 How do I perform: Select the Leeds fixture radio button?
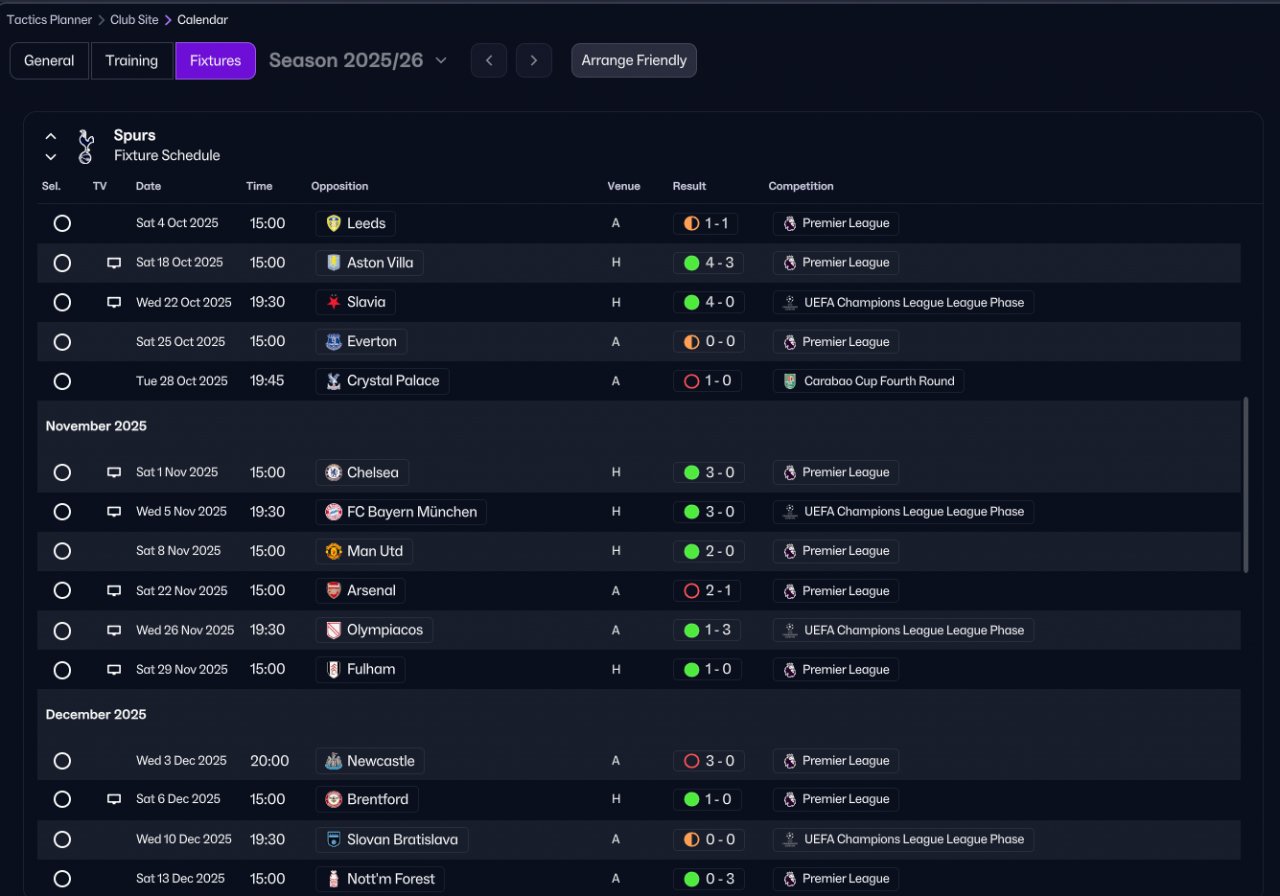tap(62, 223)
